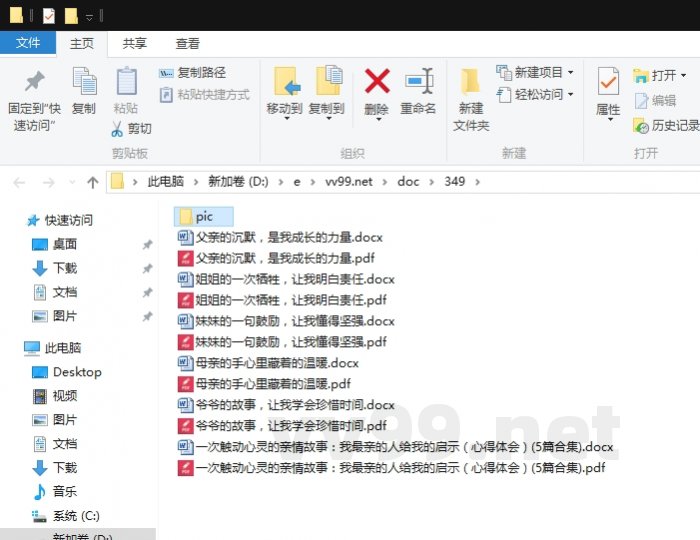Click 349 in the address breadcrumb
This screenshot has height=540, width=700.
coord(454,182)
